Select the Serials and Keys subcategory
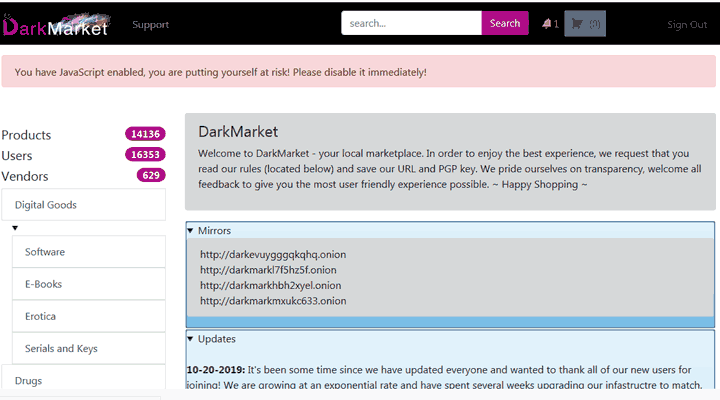 (x=62, y=348)
